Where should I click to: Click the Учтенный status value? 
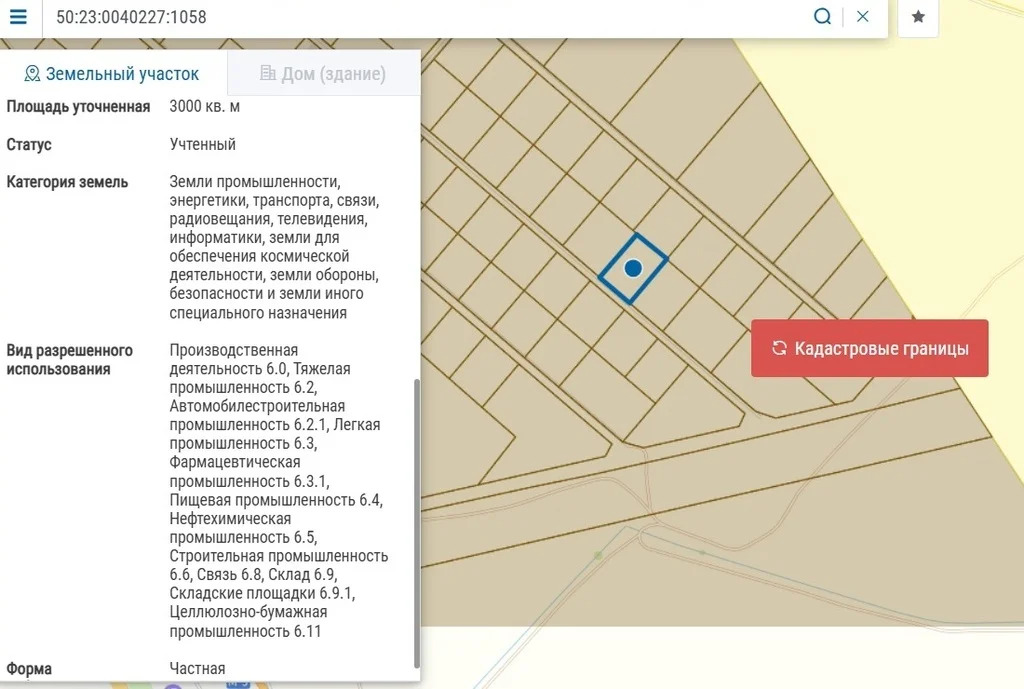(x=203, y=144)
